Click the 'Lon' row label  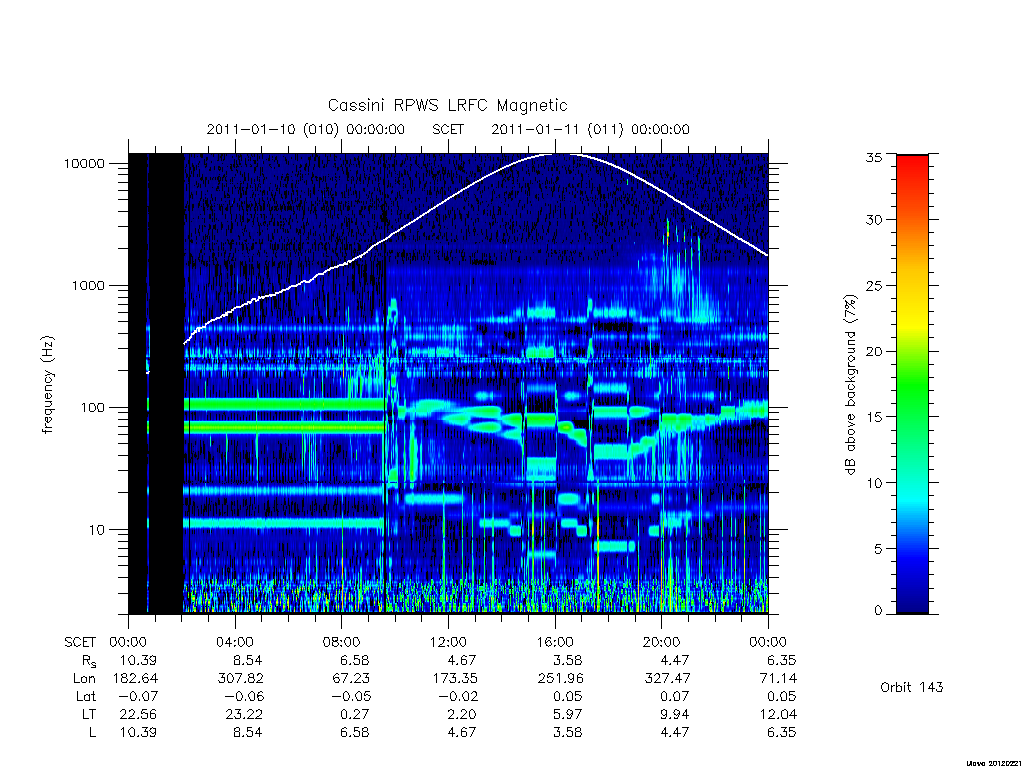(84, 679)
